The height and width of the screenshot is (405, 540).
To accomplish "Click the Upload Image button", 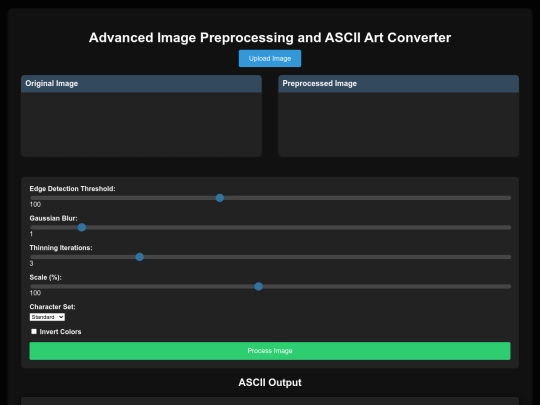I will 270,59.
